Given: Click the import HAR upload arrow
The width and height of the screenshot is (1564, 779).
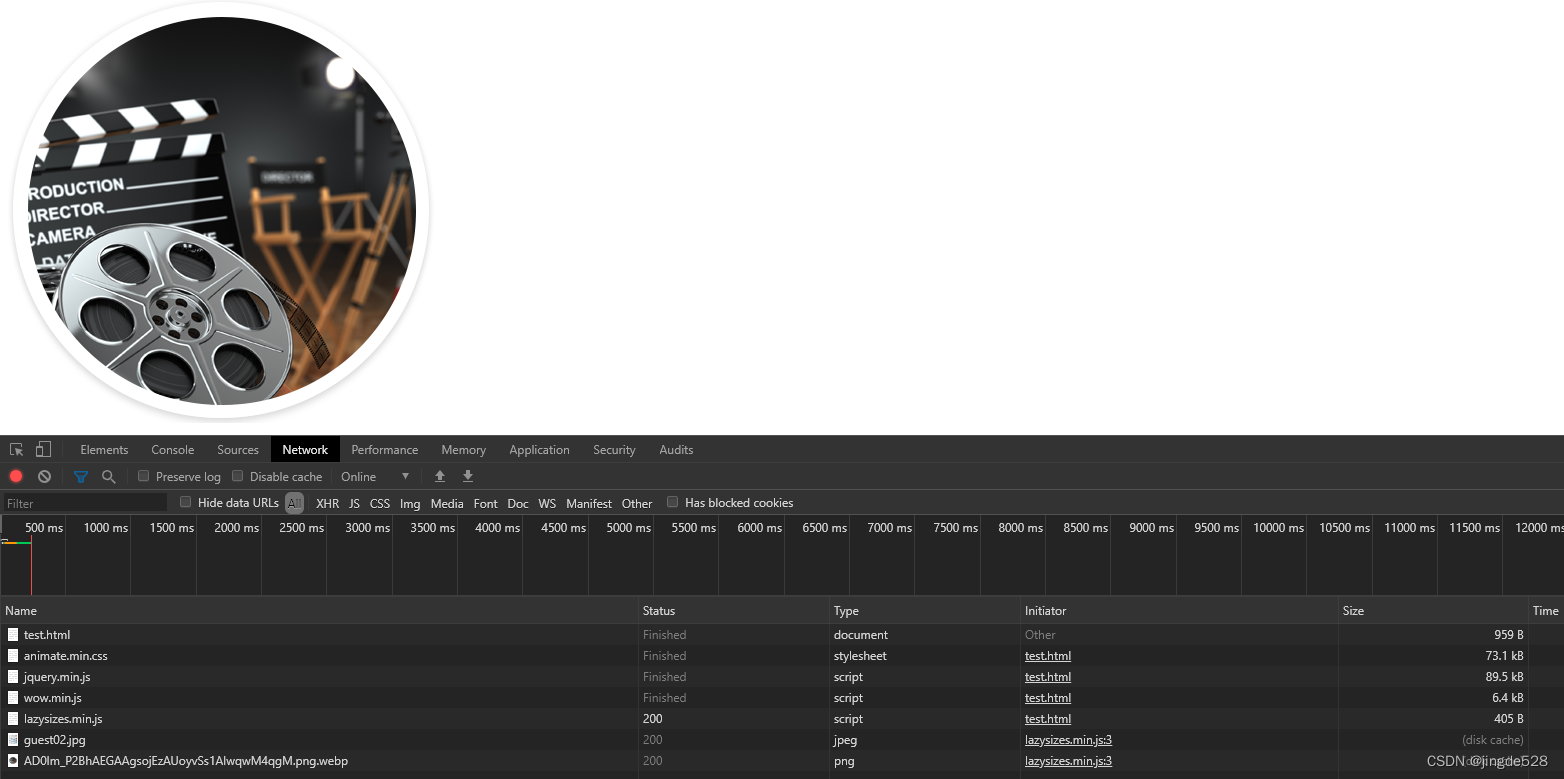Looking at the screenshot, I should [439, 476].
